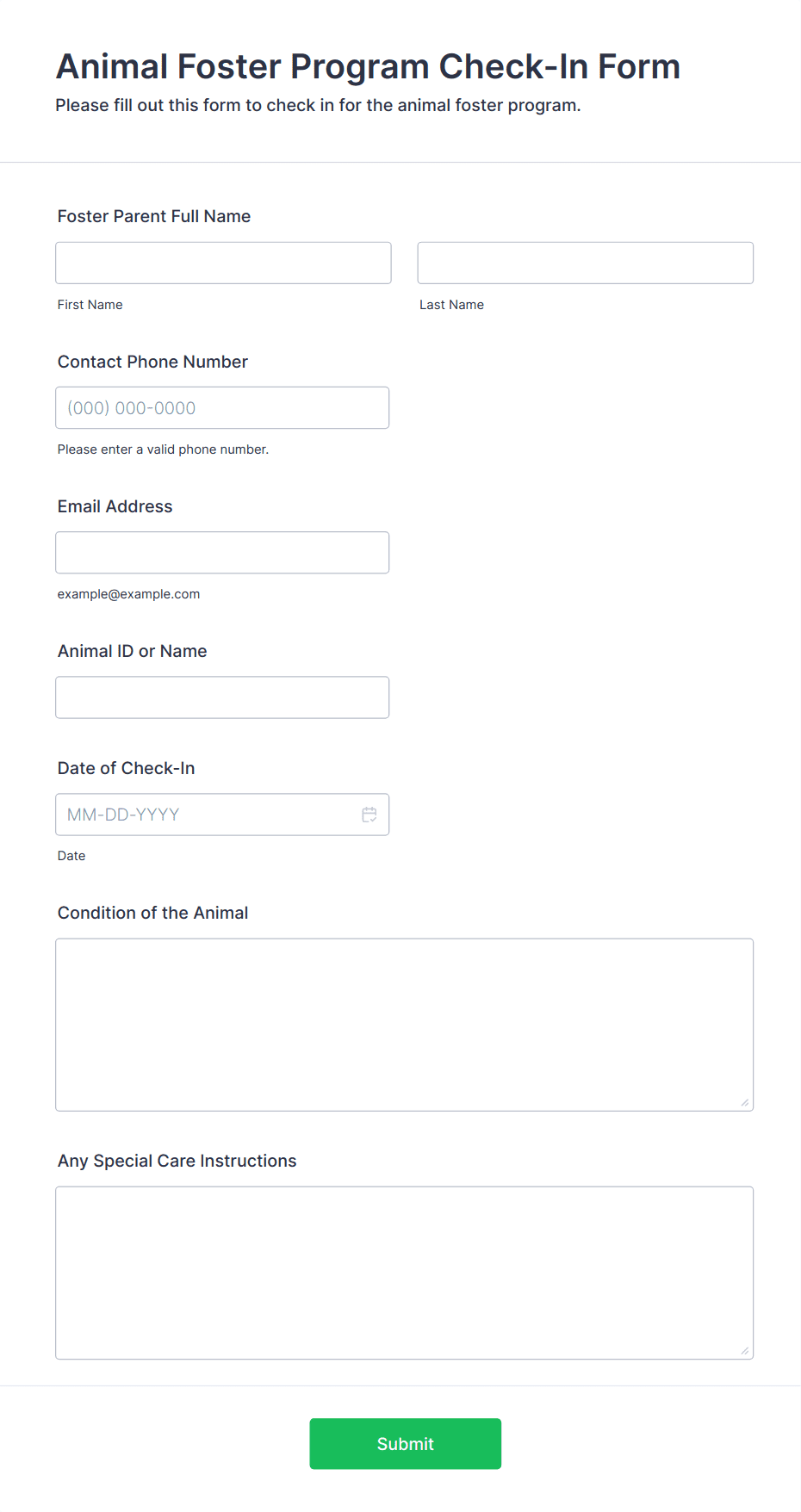Viewport: 801px width, 1512px height.
Task: Click the Animal ID or Name label
Action: [133, 651]
